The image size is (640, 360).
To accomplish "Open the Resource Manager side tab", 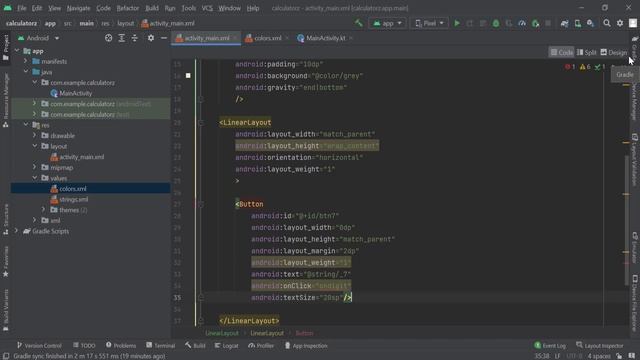I will coord(6,100).
